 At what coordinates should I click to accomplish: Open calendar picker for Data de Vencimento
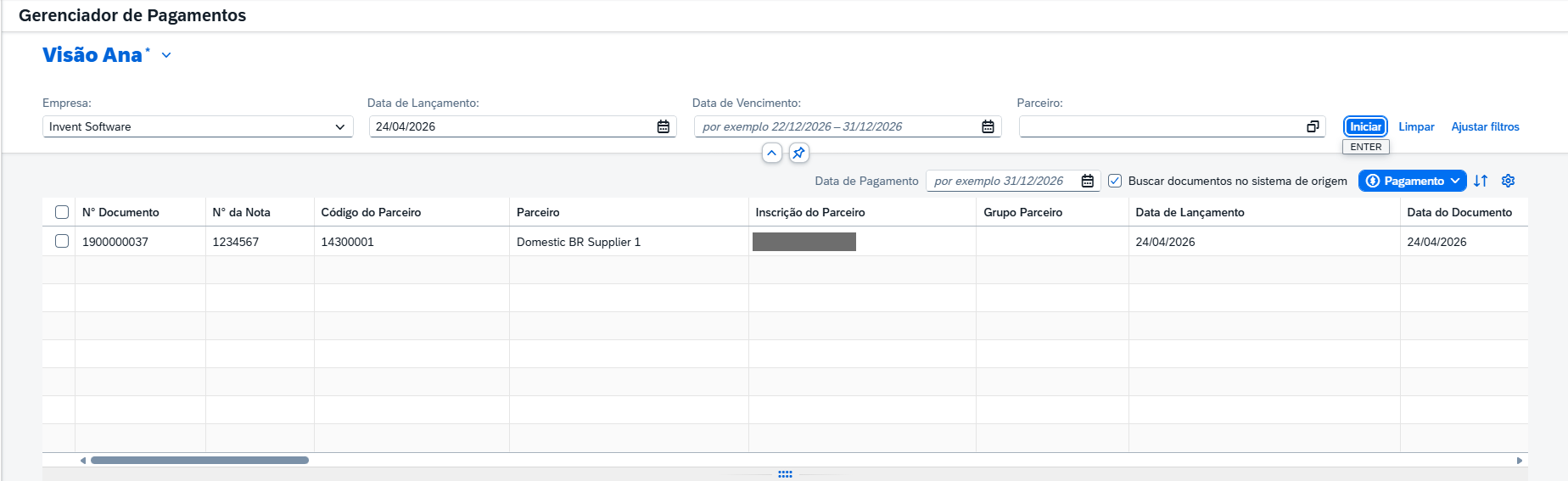click(988, 126)
